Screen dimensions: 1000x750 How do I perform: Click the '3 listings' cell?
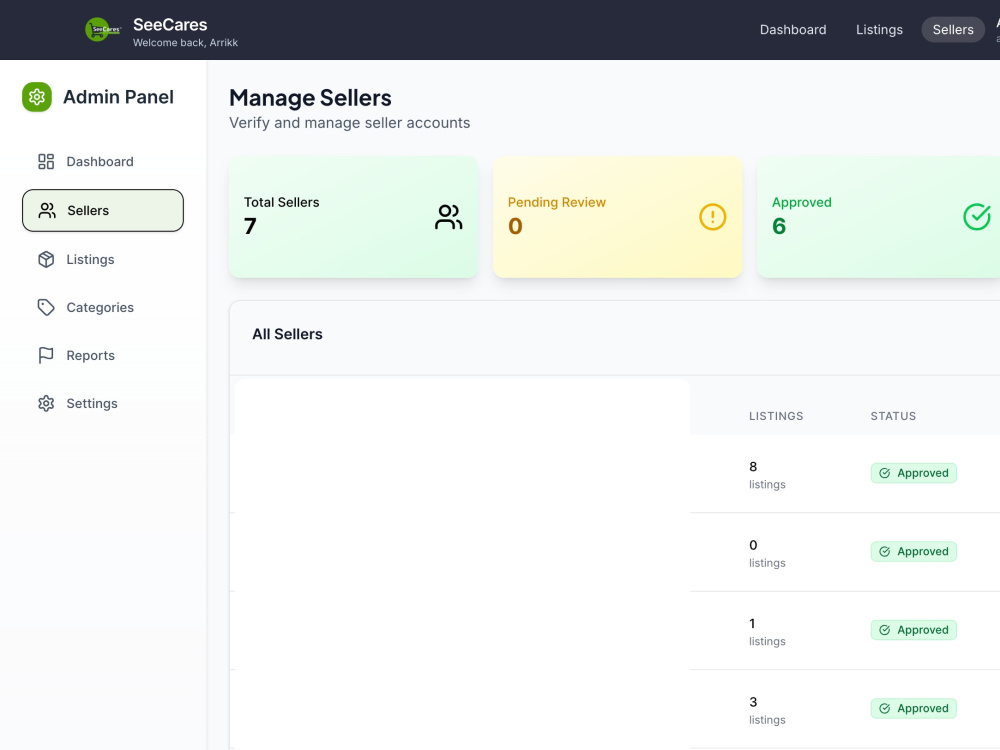click(x=767, y=710)
